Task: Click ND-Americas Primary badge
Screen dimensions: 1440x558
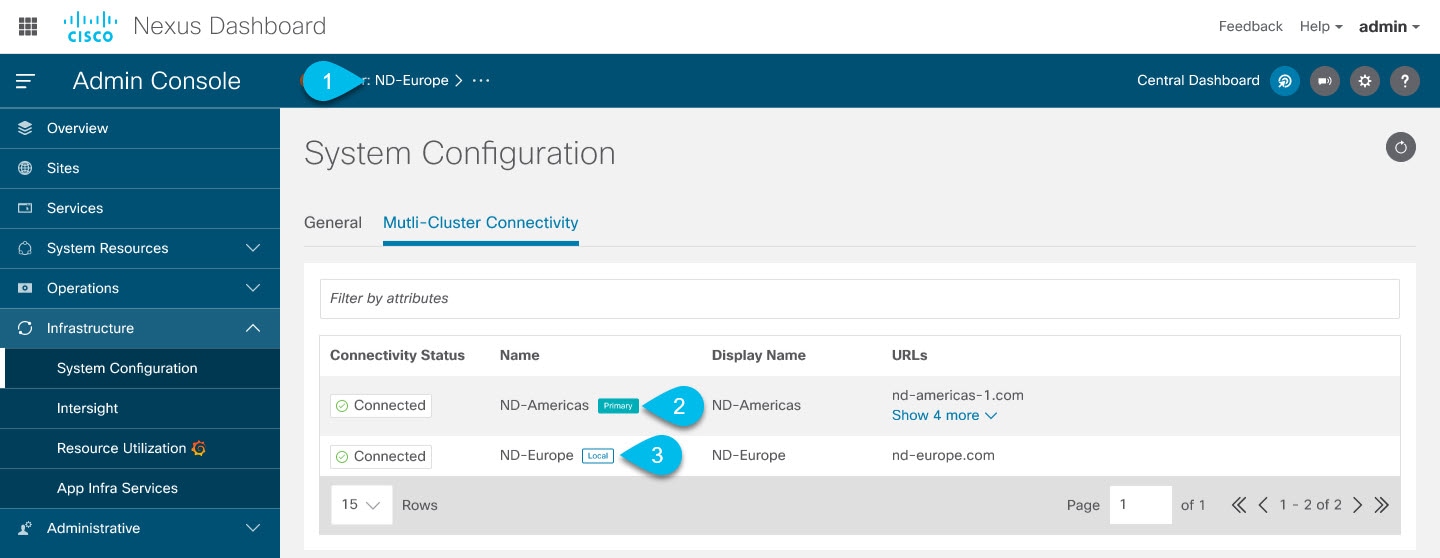Action: (x=618, y=406)
